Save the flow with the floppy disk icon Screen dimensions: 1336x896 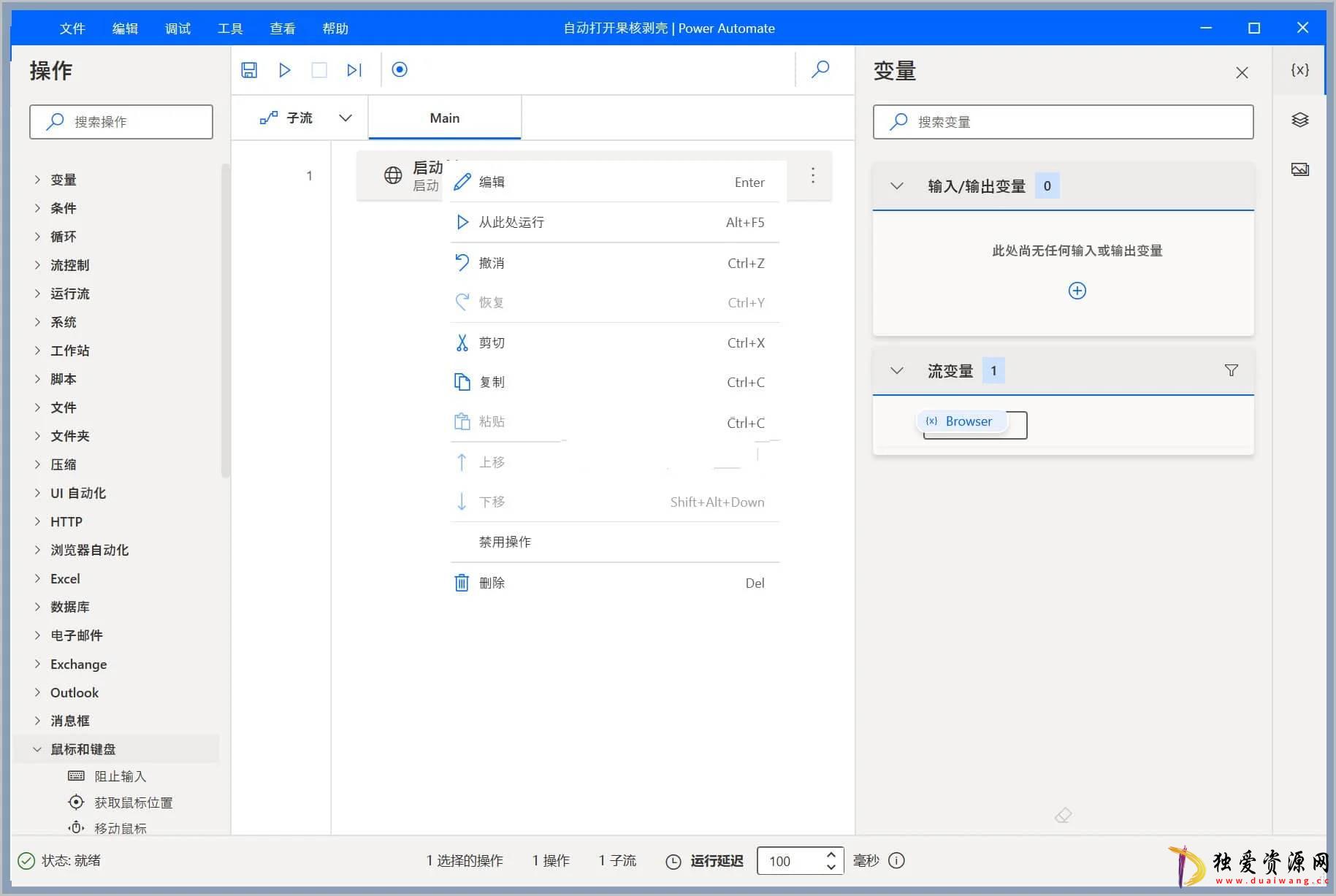point(249,69)
